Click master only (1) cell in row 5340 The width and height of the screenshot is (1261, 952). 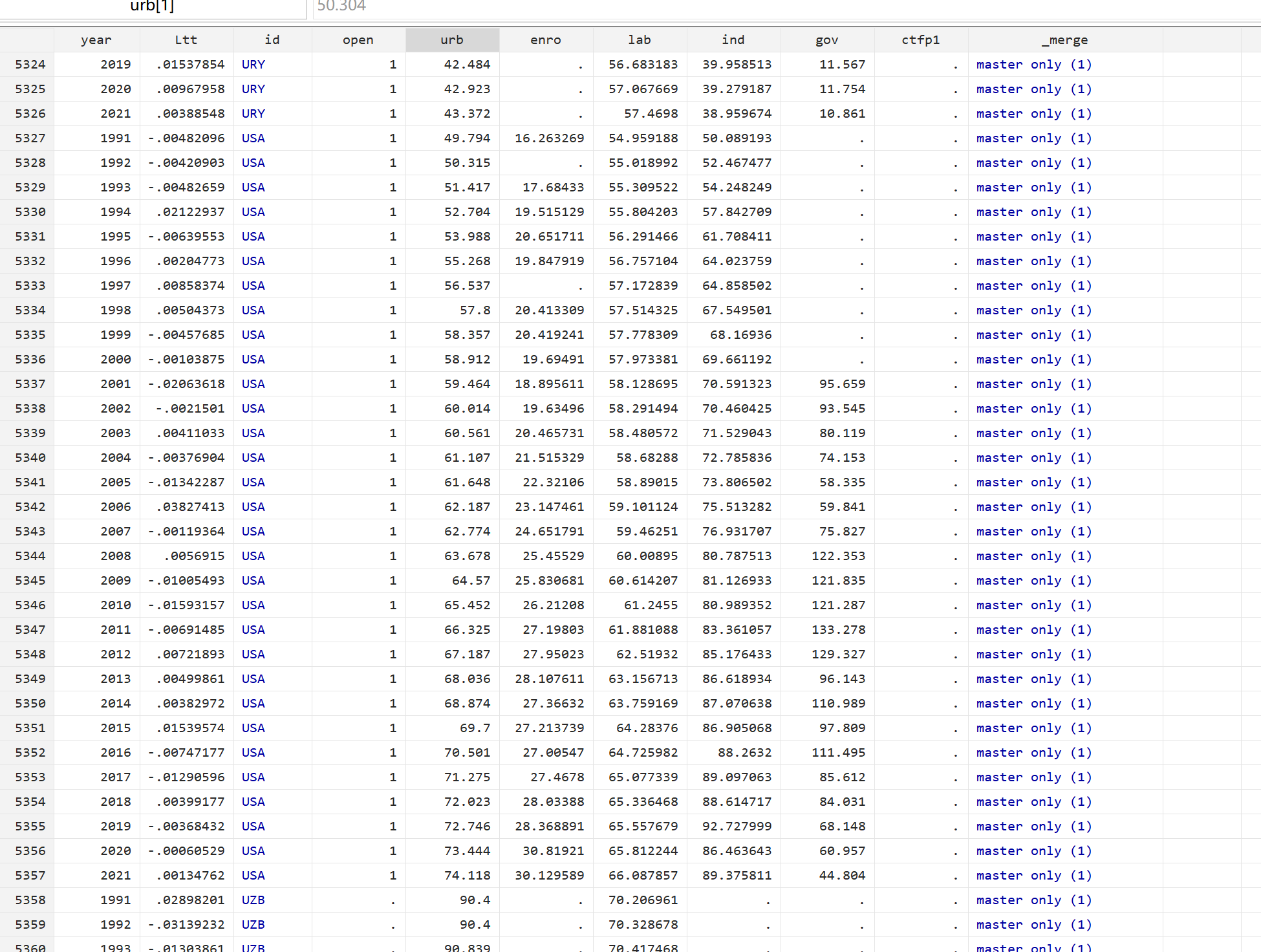[1033, 458]
